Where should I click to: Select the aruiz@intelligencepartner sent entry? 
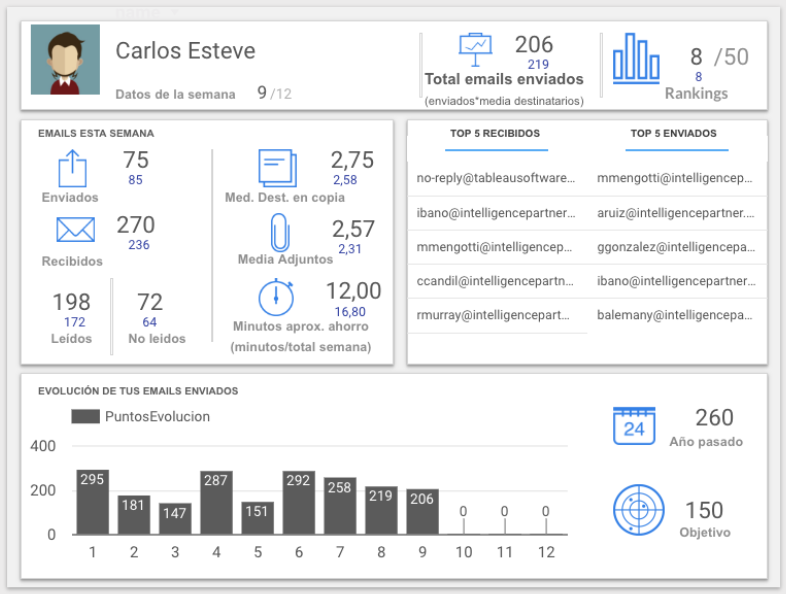(x=675, y=213)
